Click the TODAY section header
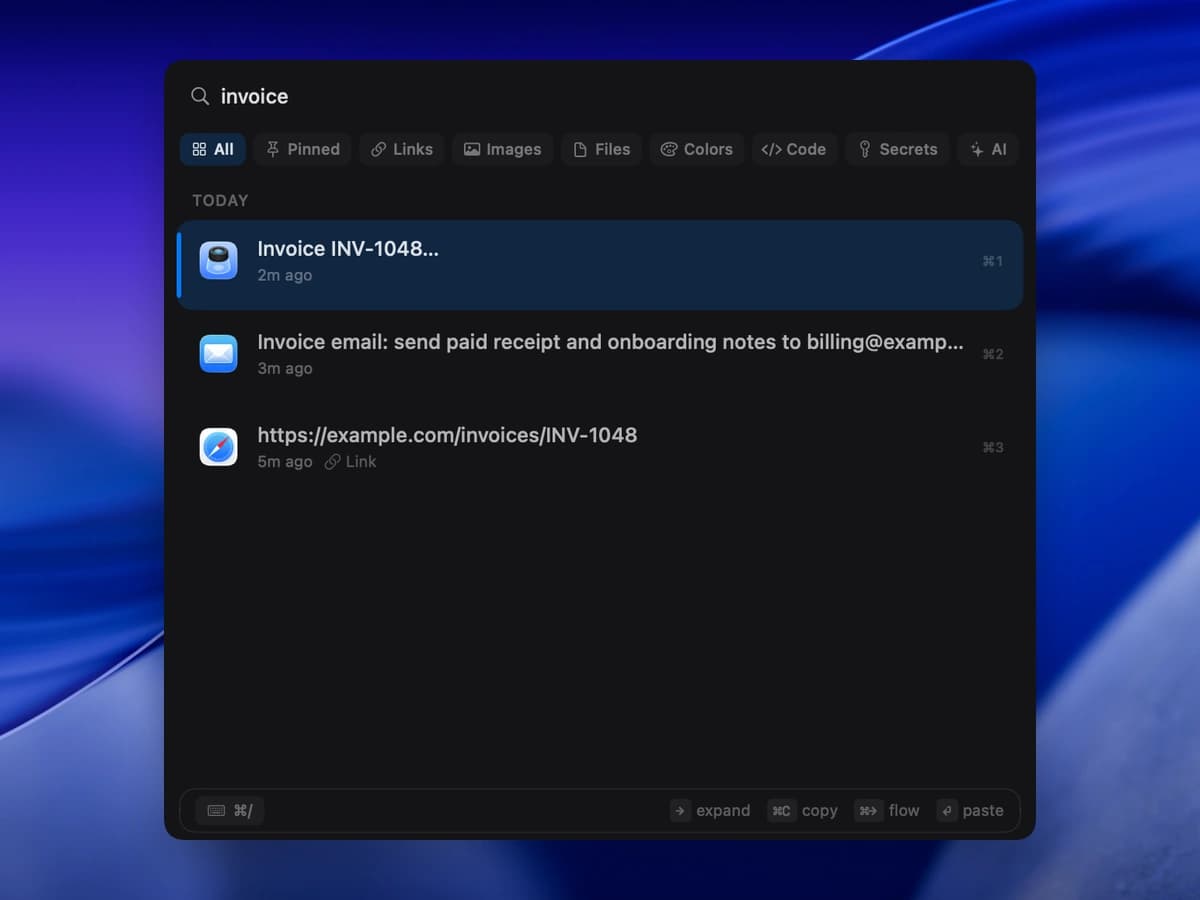 (220, 200)
